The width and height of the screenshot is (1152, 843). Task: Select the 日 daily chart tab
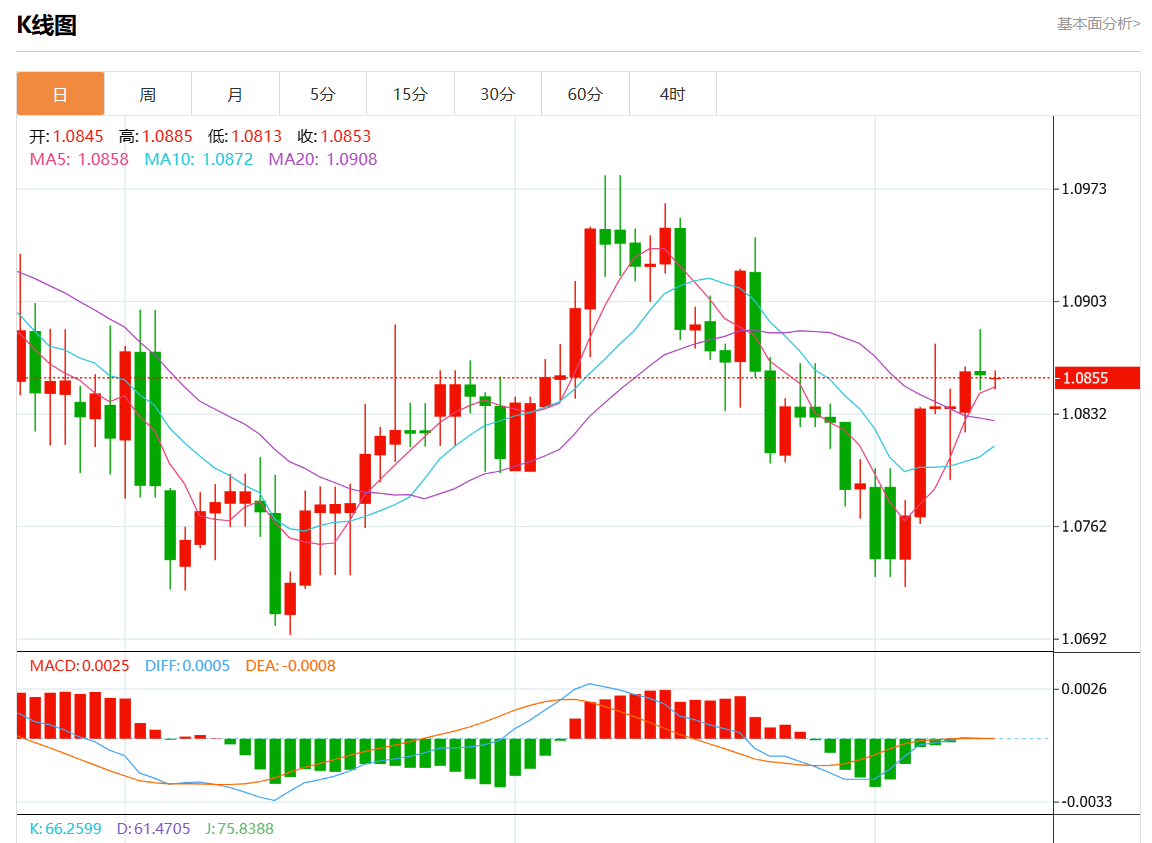tap(60, 94)
